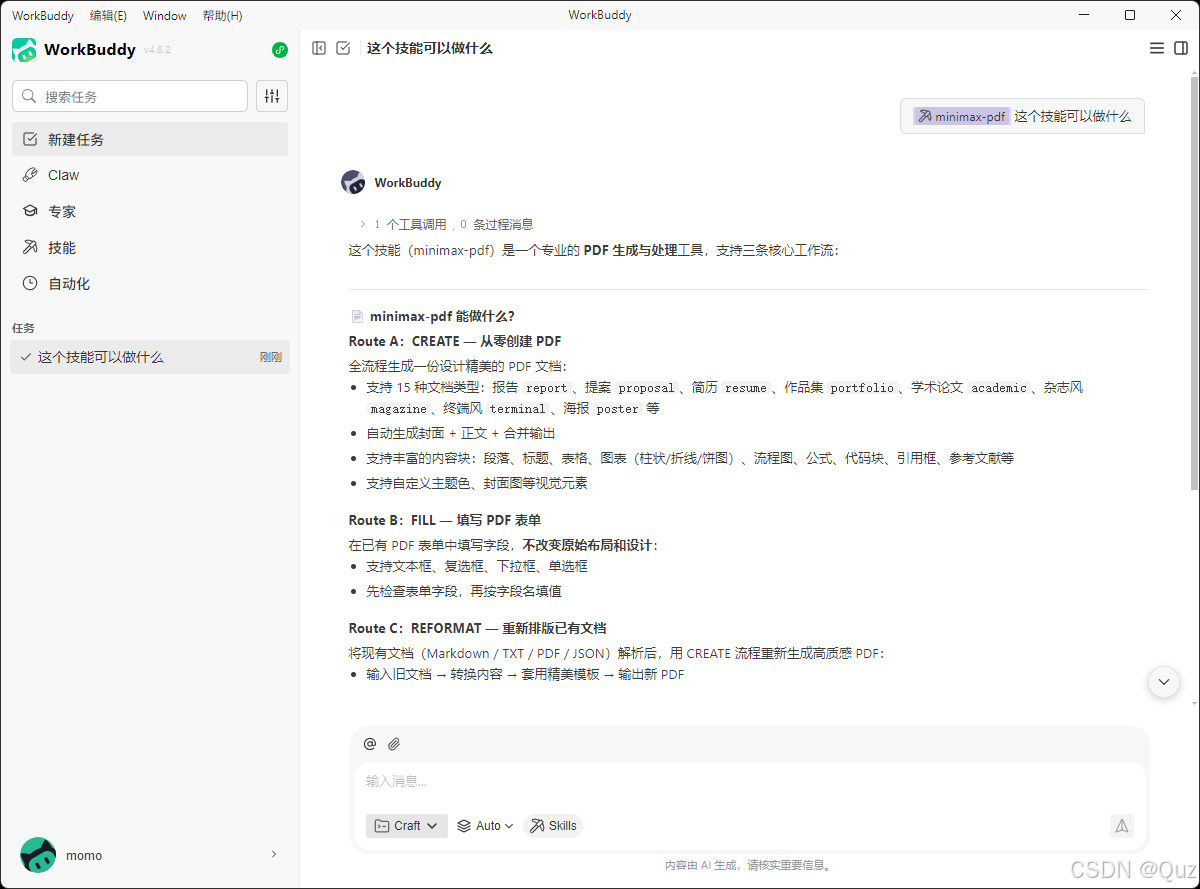Click the attachment paperclip icon in message box
The width and height of the screenshot is (1200, 889).
pyautogui.click(x=394, y=744)
